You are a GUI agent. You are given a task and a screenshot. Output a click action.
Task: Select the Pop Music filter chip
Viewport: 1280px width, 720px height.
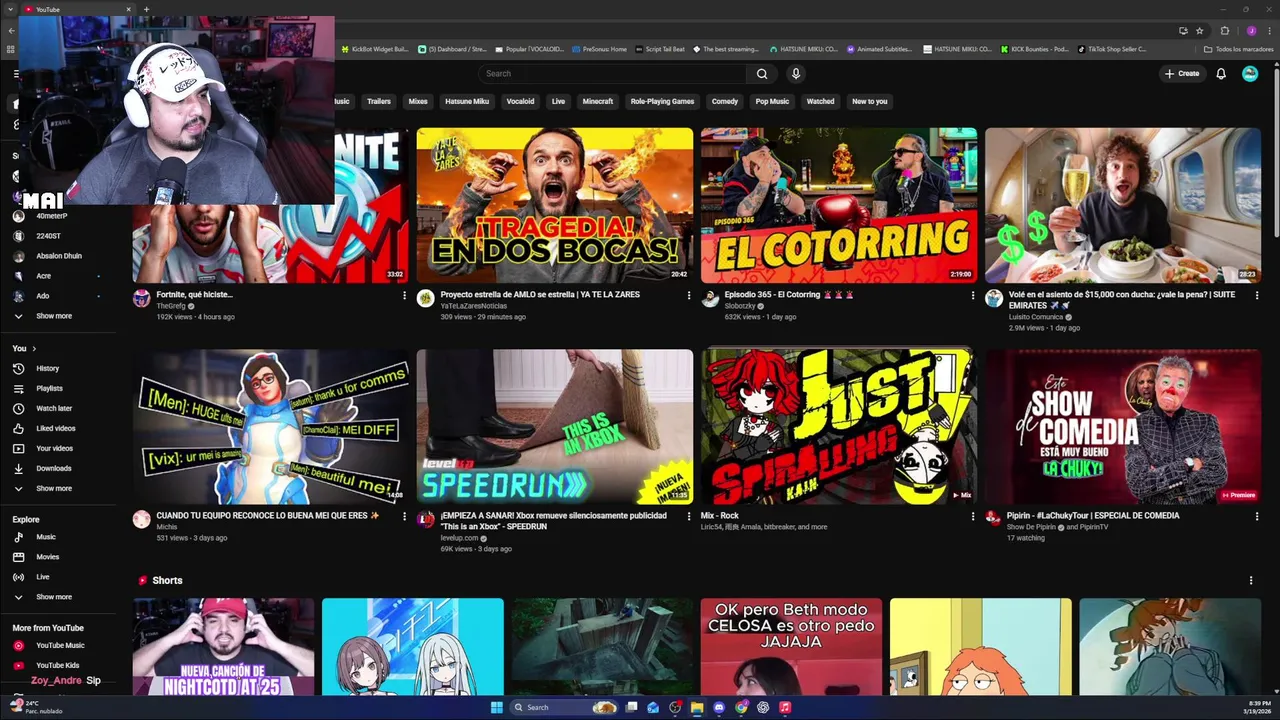772,101
